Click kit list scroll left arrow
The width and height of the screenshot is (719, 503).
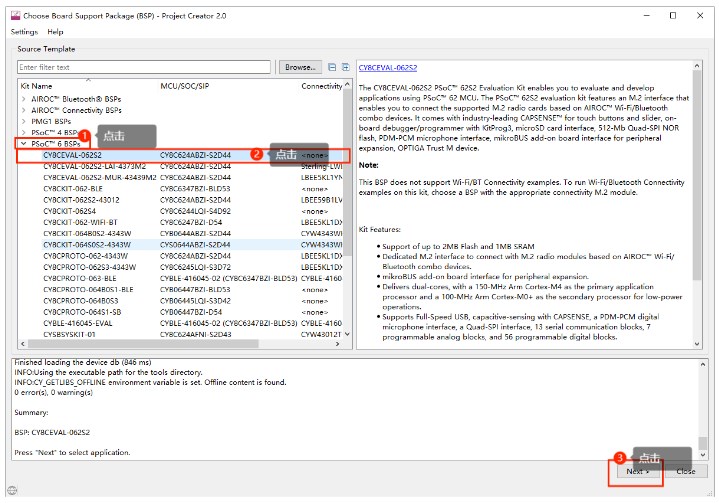point(23,343)
